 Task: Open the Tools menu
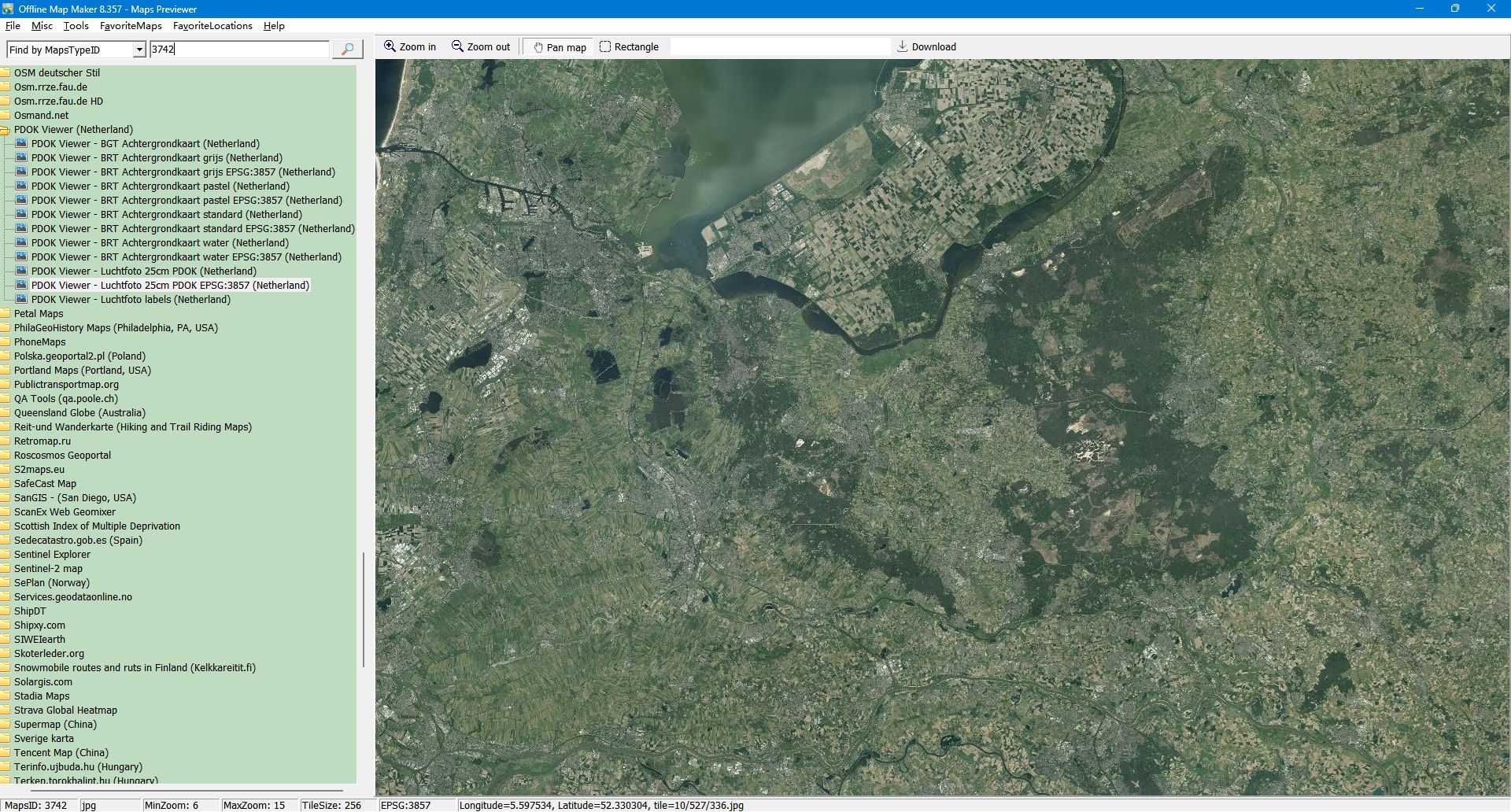click(x=76, y=26)
